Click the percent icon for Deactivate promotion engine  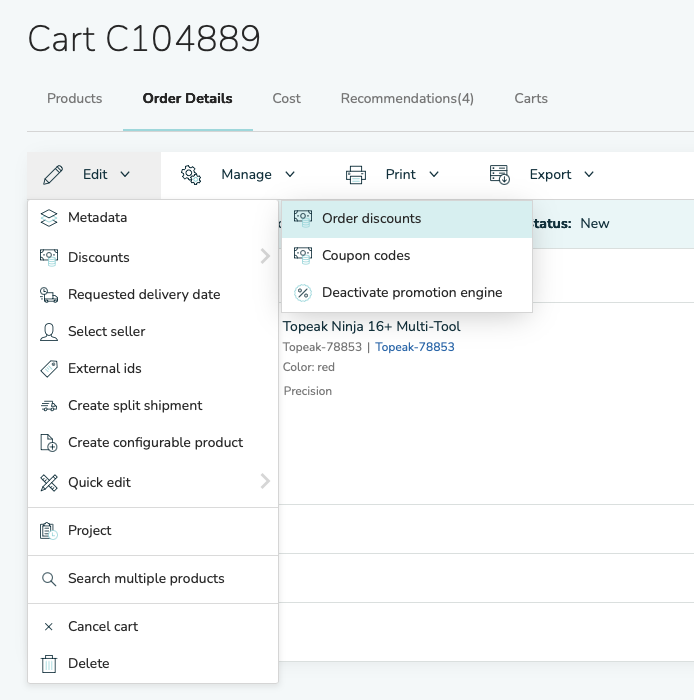(303, 293)
